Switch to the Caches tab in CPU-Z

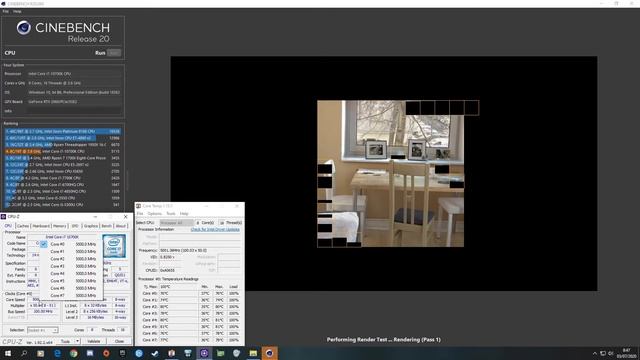tap(23, 226)
